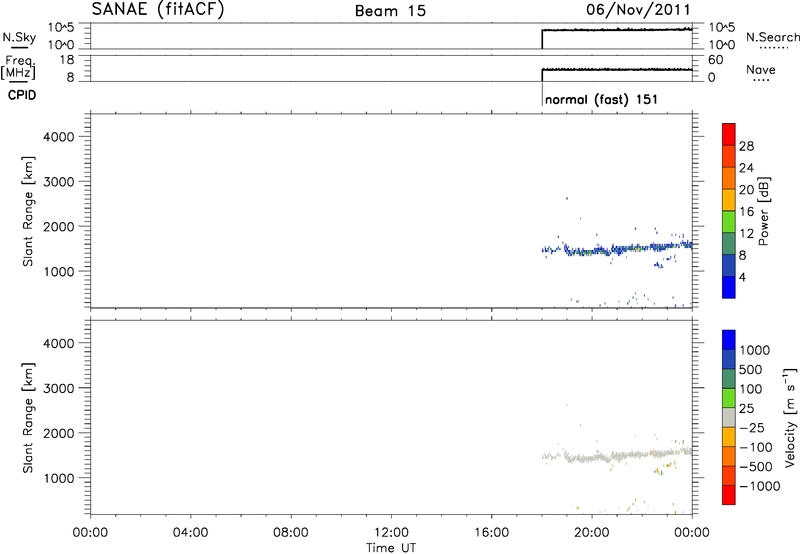Click the 500 label on Velocity colorbar
Viewport: 800px width, 554px height.
point(749,369)
